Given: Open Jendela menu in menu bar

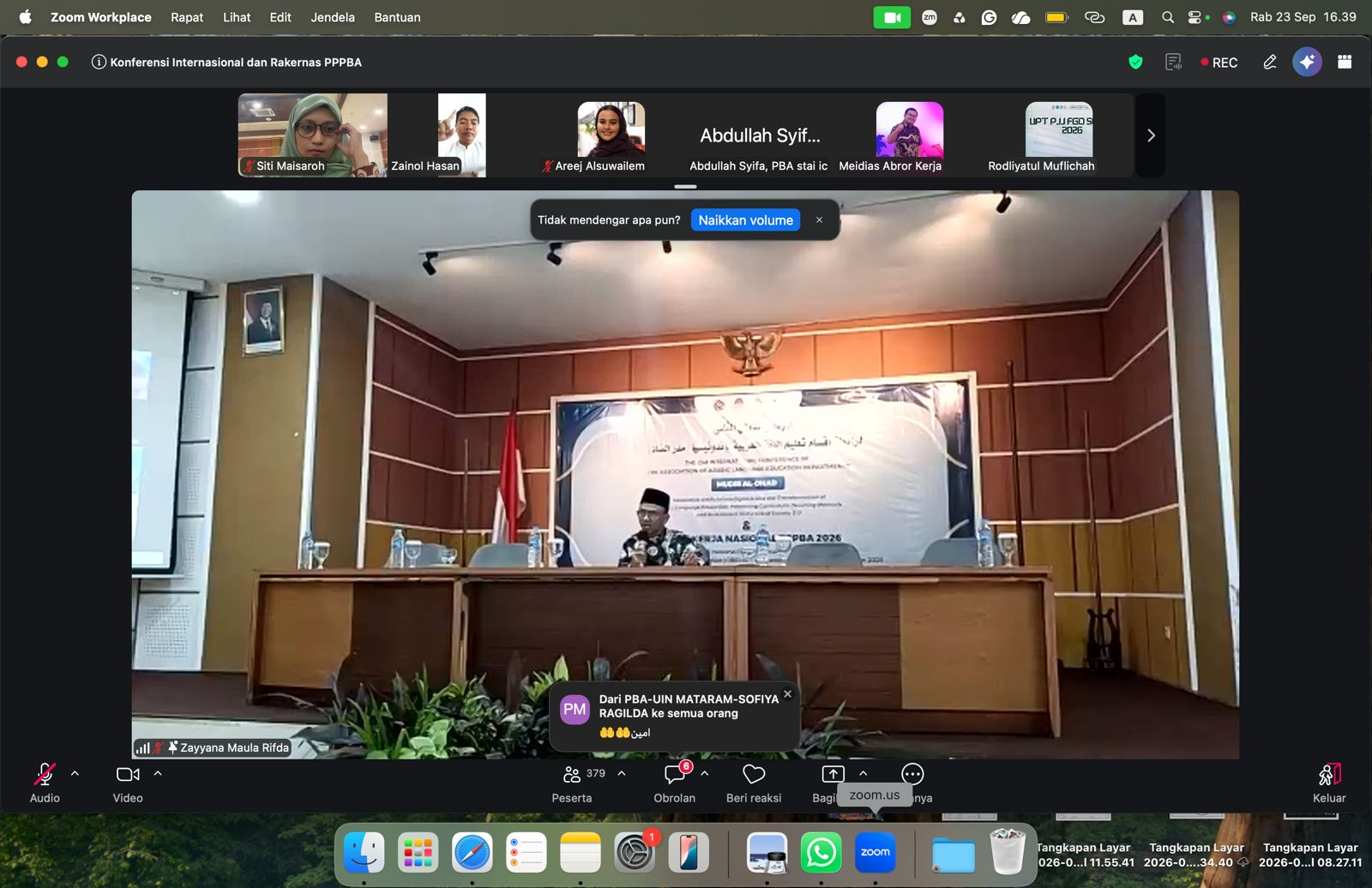Looking at the screenshot, I should [333, 17].
